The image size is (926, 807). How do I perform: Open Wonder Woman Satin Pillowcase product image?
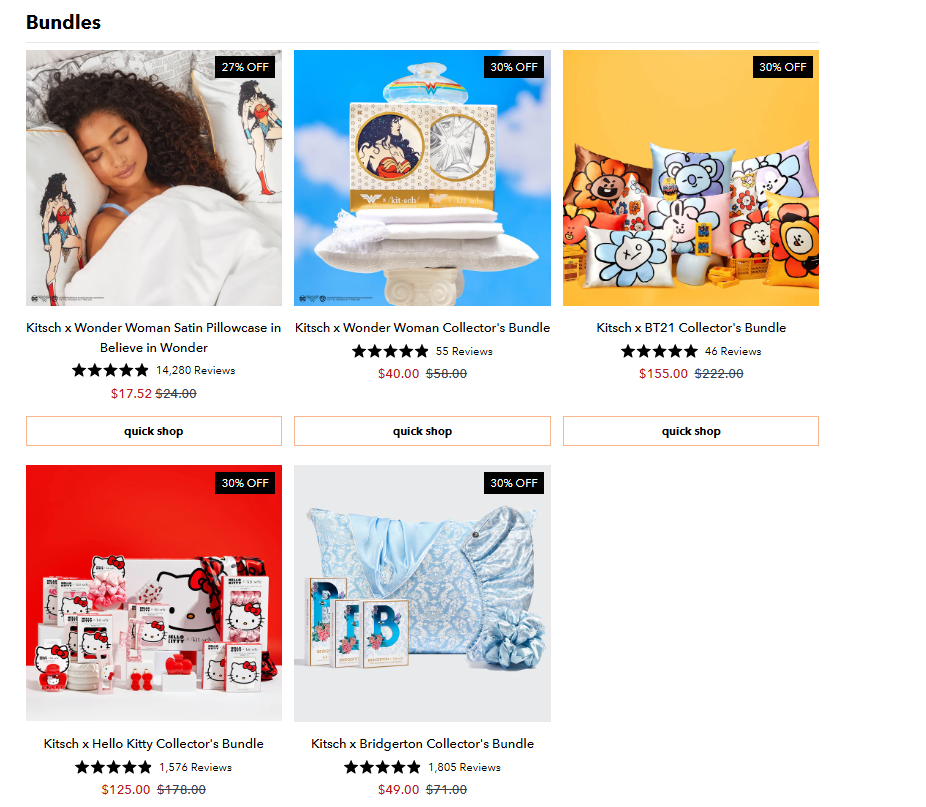tap(154, 178)
